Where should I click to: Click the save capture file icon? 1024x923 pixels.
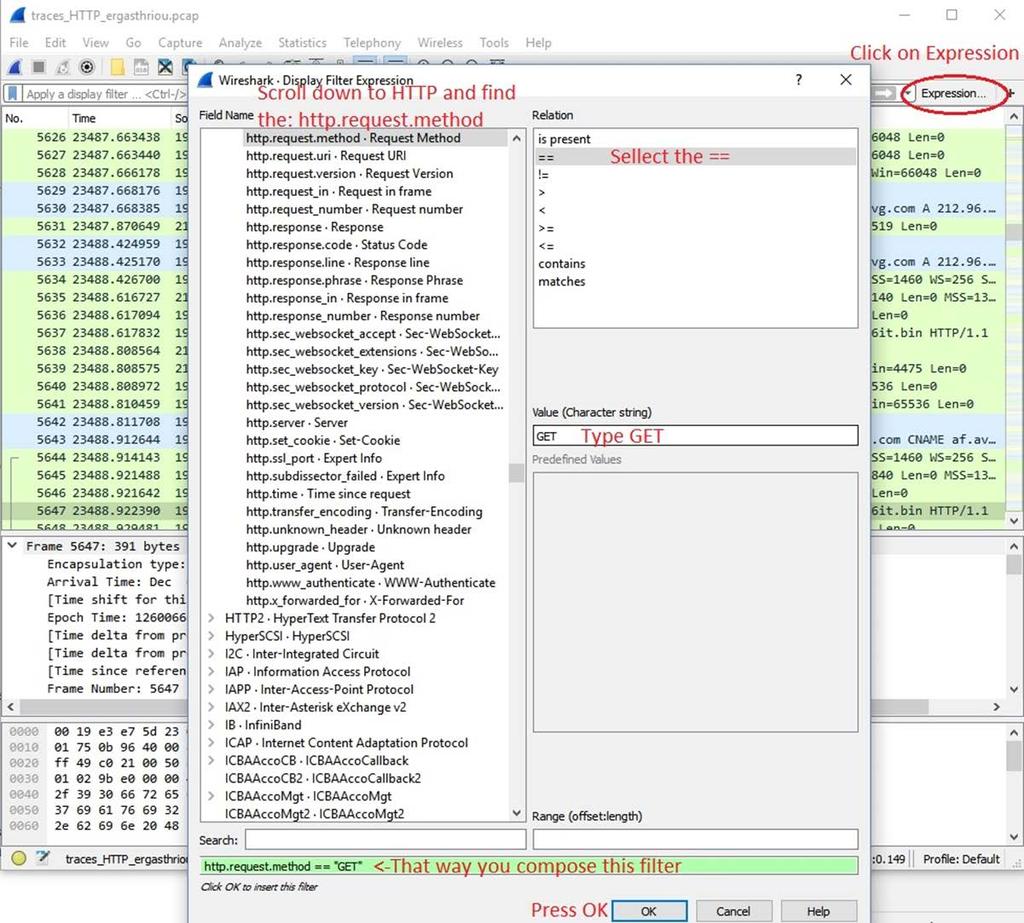coord(141,67)
